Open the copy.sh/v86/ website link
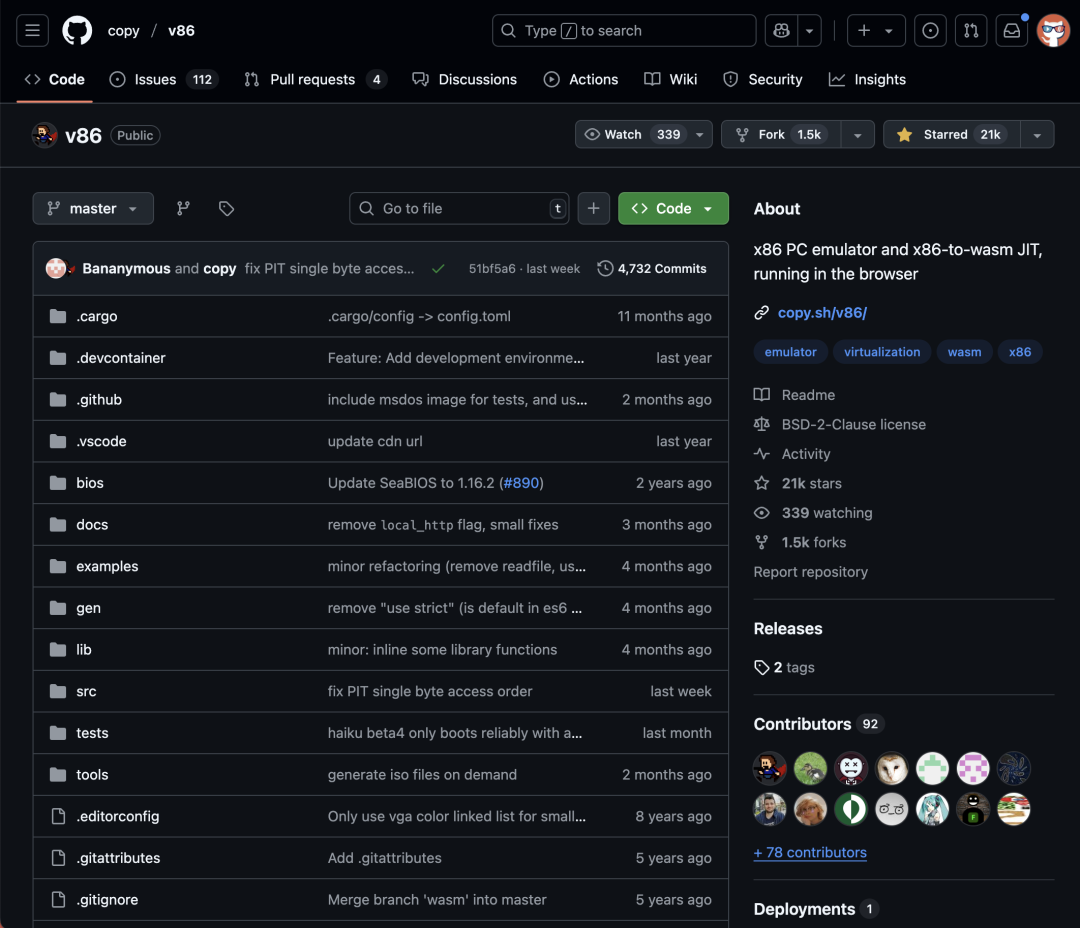The image size is (1080, 928). [x=822, y=313]
